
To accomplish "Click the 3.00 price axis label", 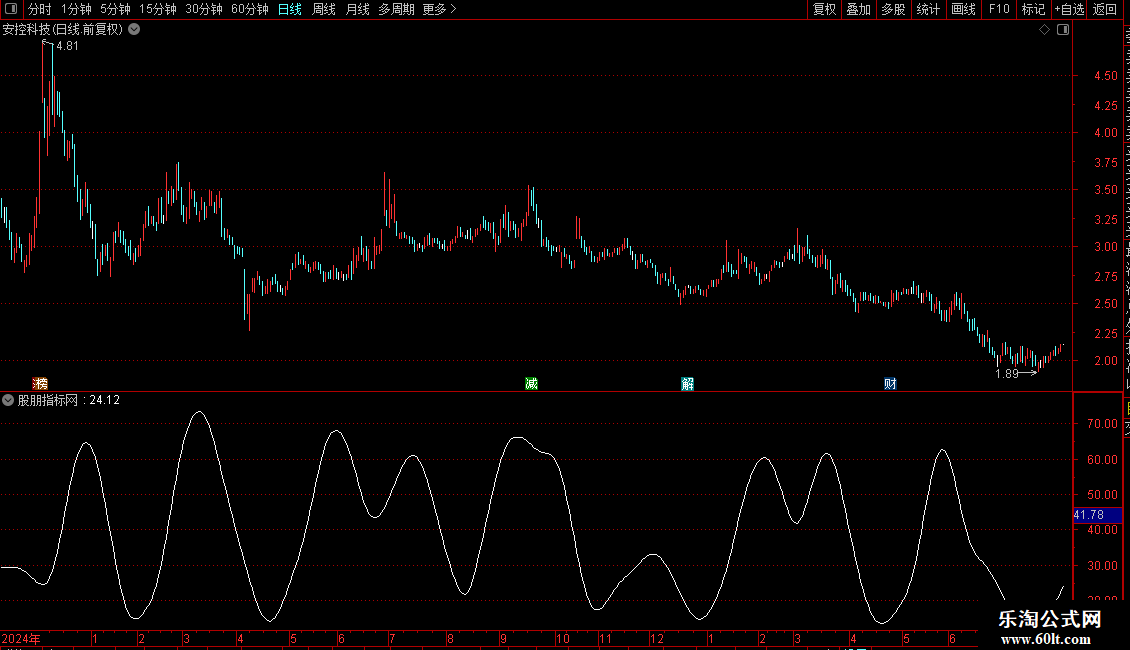I will click(1105, 246).
